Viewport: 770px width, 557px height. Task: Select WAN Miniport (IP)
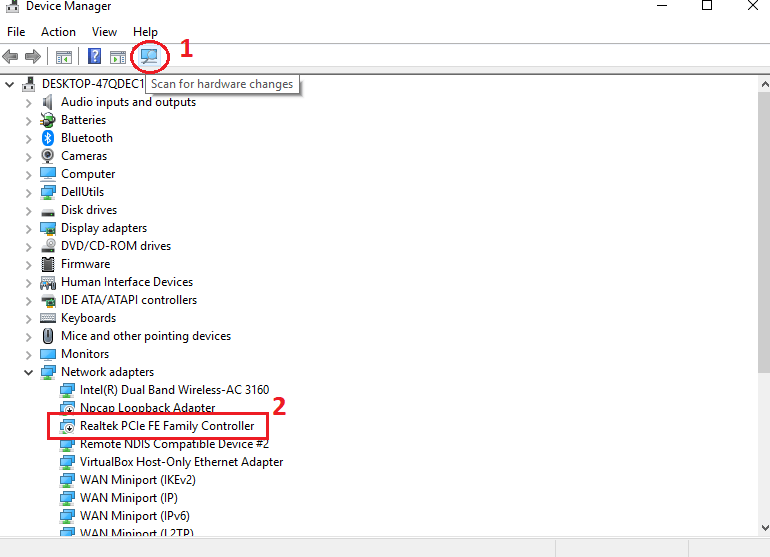coord(129,498)
